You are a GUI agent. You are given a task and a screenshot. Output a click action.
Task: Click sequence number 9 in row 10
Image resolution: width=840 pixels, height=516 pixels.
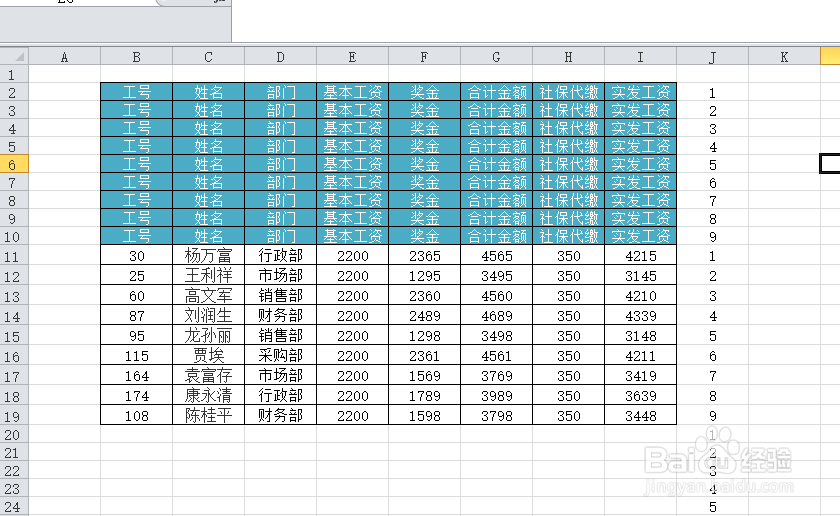click(x=712, y=236)
